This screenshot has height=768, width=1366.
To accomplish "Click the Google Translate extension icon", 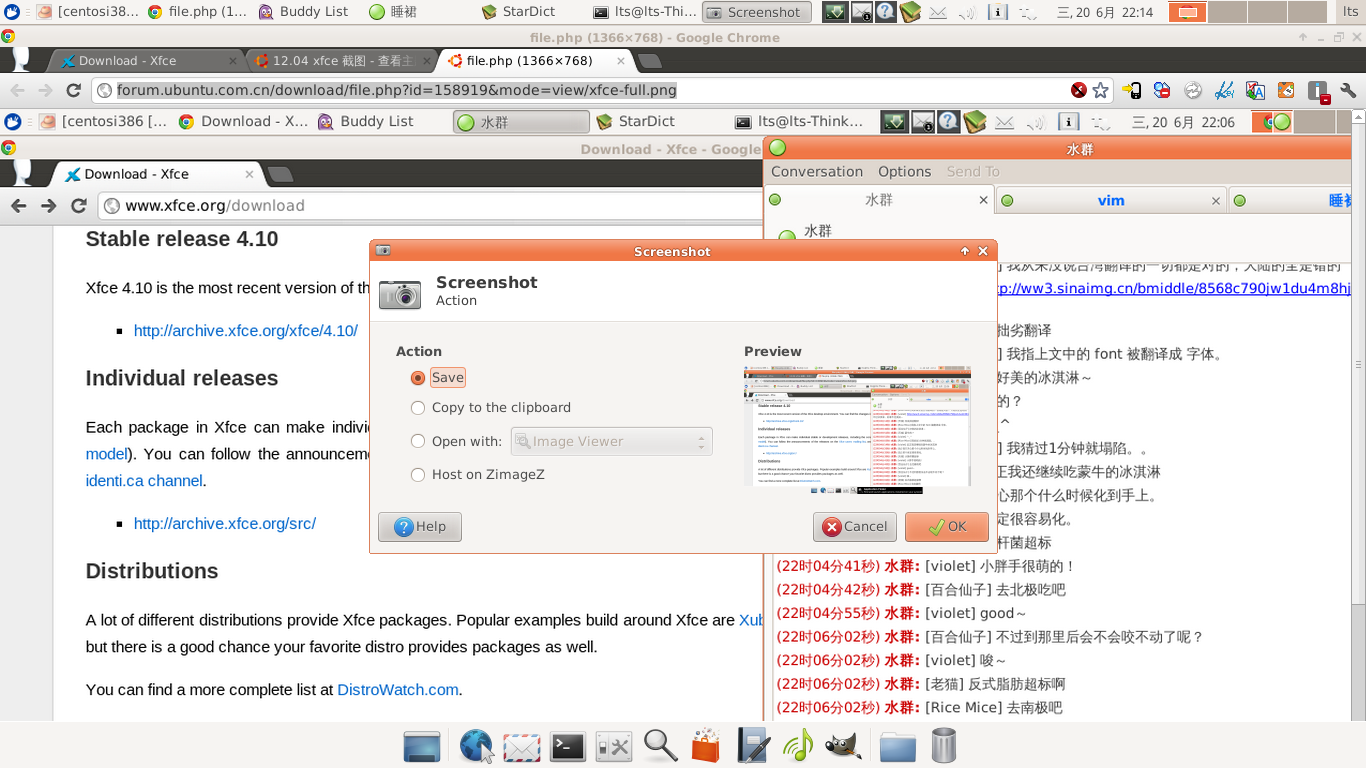I will pyautogui.click(x=1255, y=90).
